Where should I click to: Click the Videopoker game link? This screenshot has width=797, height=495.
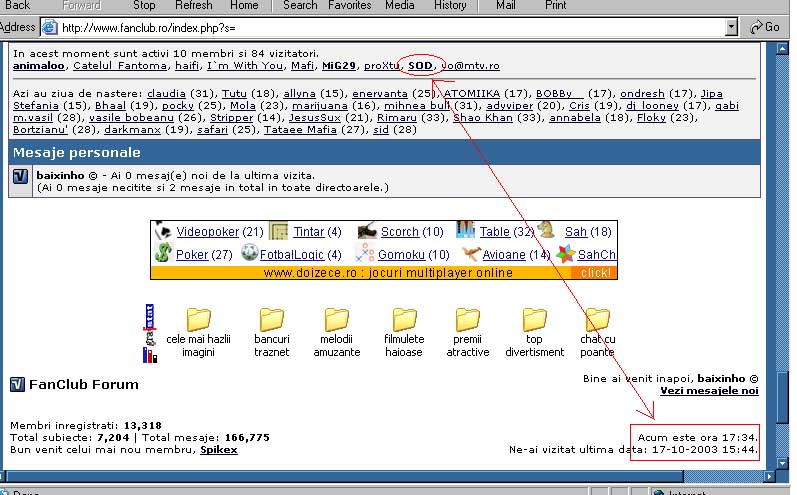208,232
